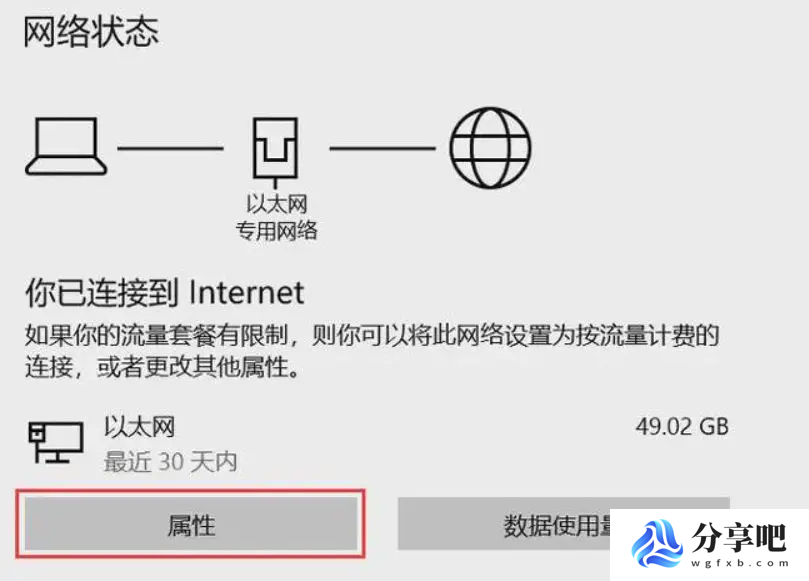Click the globe Internet icon
The image size is (809, 581).
490,148
